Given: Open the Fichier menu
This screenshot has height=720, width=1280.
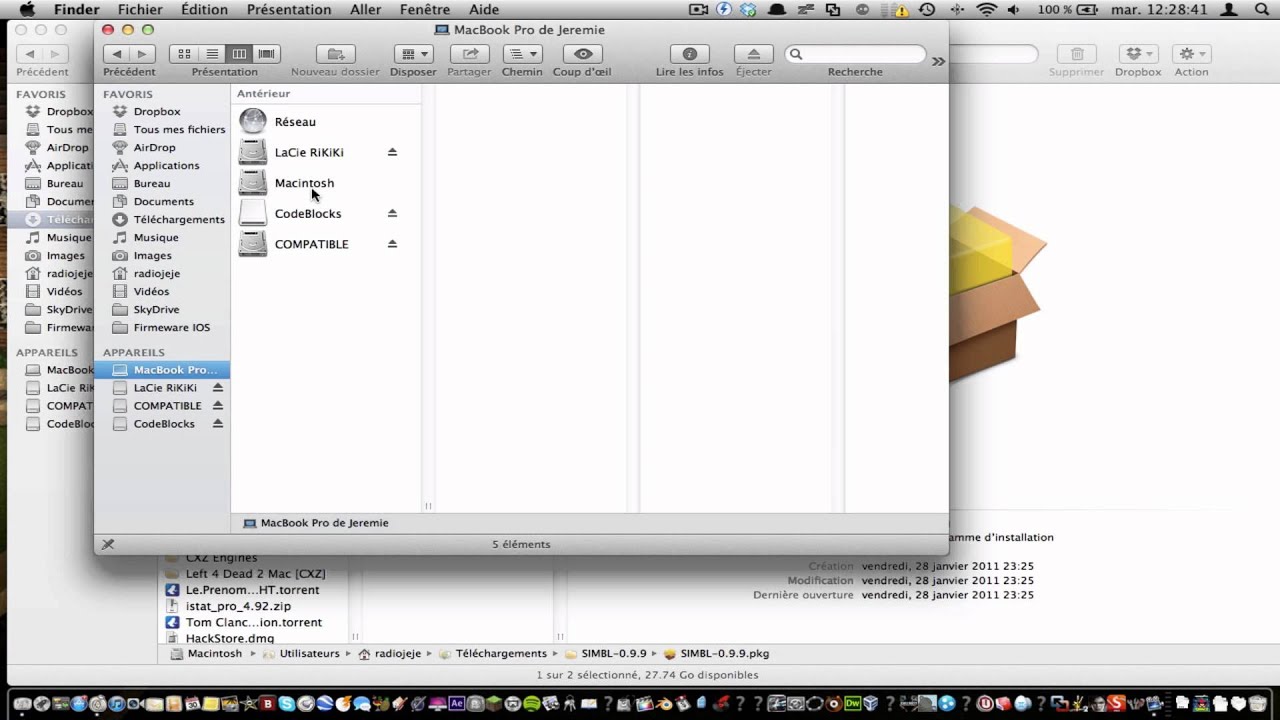Looking at the screenshot, I should coord(140,10).
